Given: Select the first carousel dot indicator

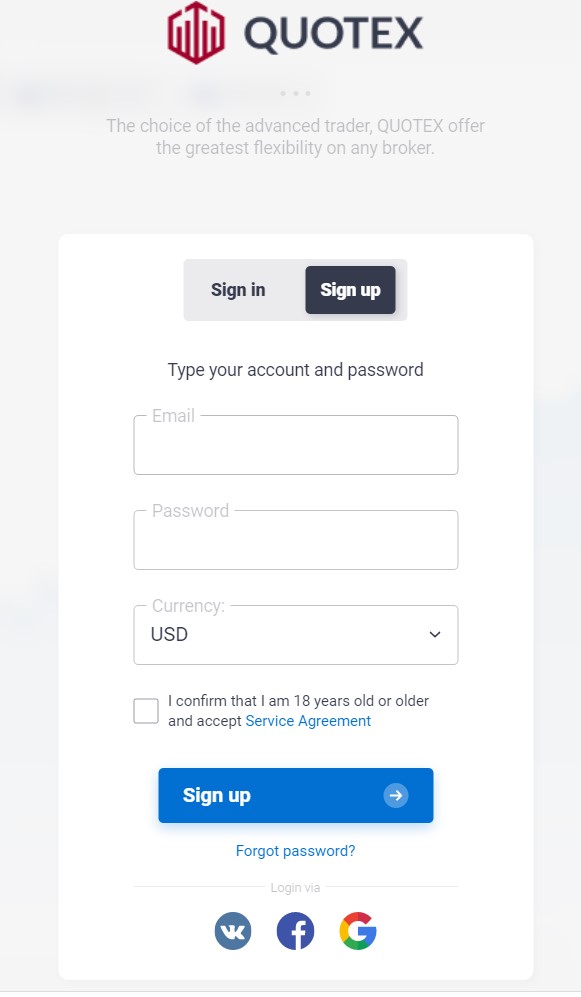Looking at the screenshot, I should tap(283, 93).
